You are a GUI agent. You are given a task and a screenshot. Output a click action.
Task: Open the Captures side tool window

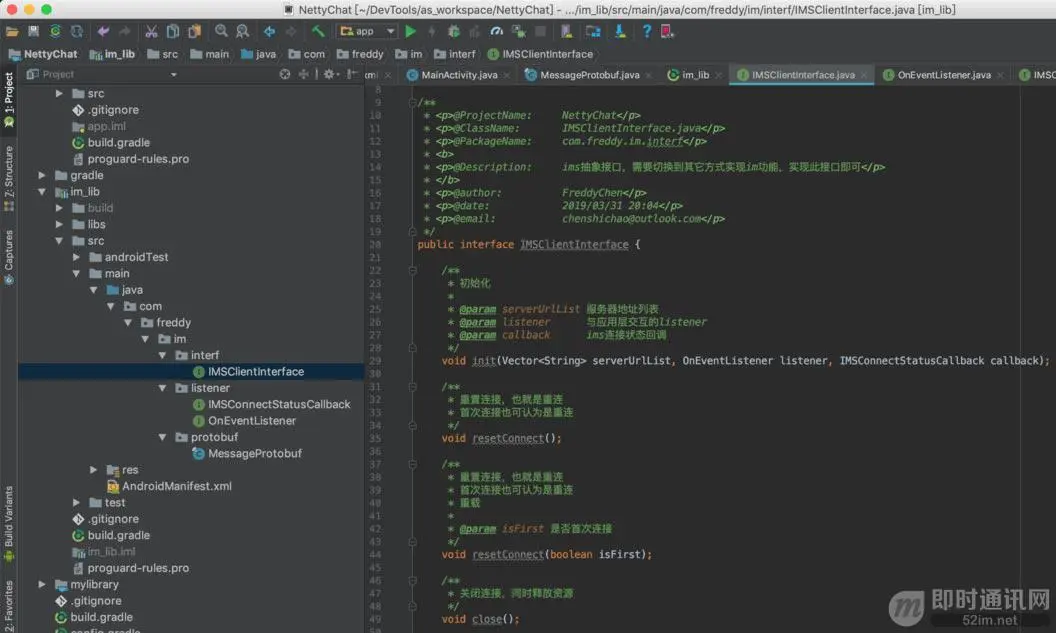[x=9, y=257]
